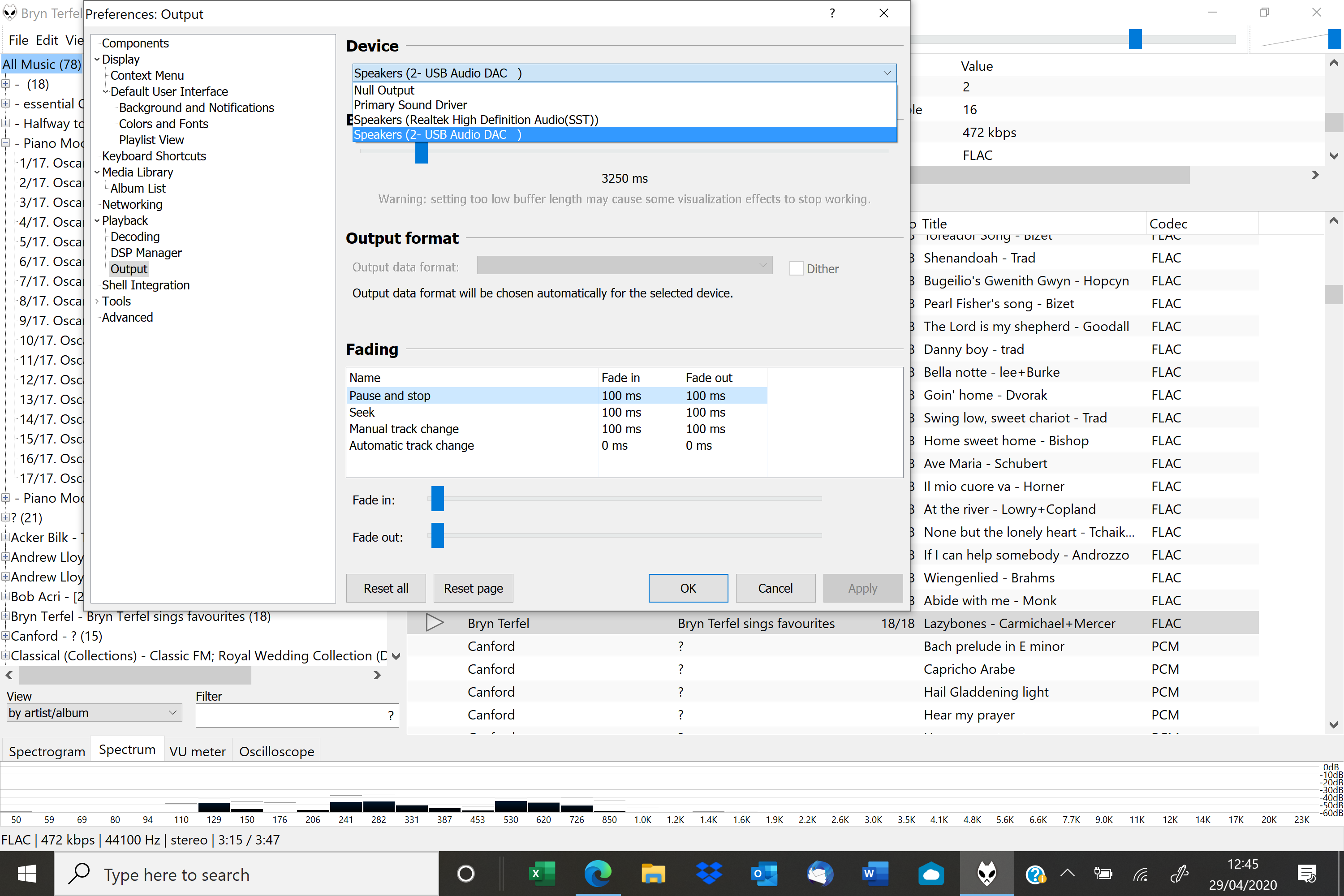Switch to the Spectrogram tab
The image size is (1344, 896).
(47, 751)
